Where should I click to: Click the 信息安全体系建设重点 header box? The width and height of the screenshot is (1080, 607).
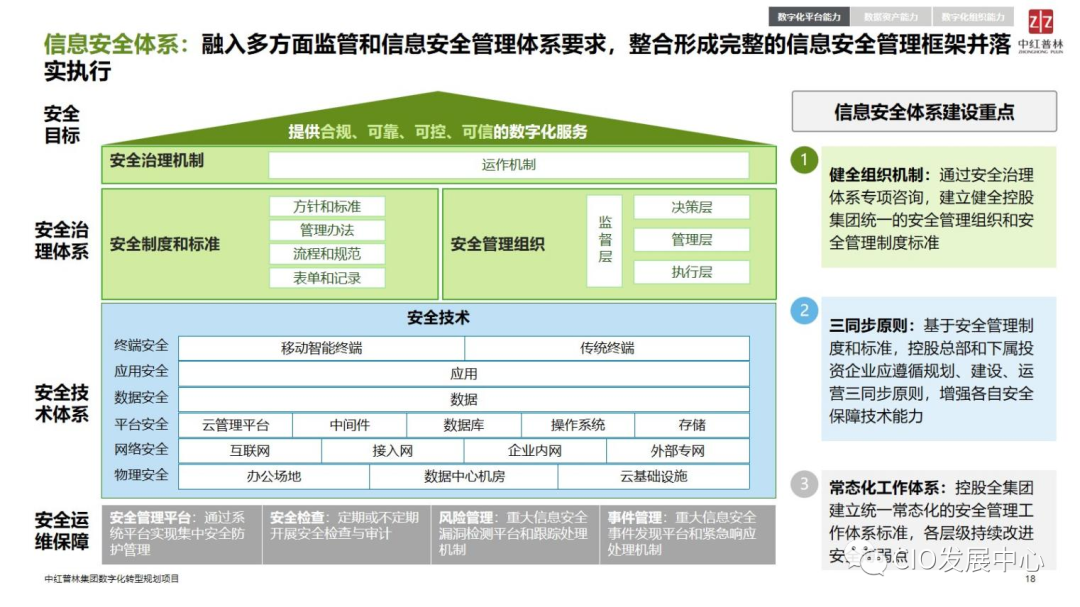(x=924, y=112)
